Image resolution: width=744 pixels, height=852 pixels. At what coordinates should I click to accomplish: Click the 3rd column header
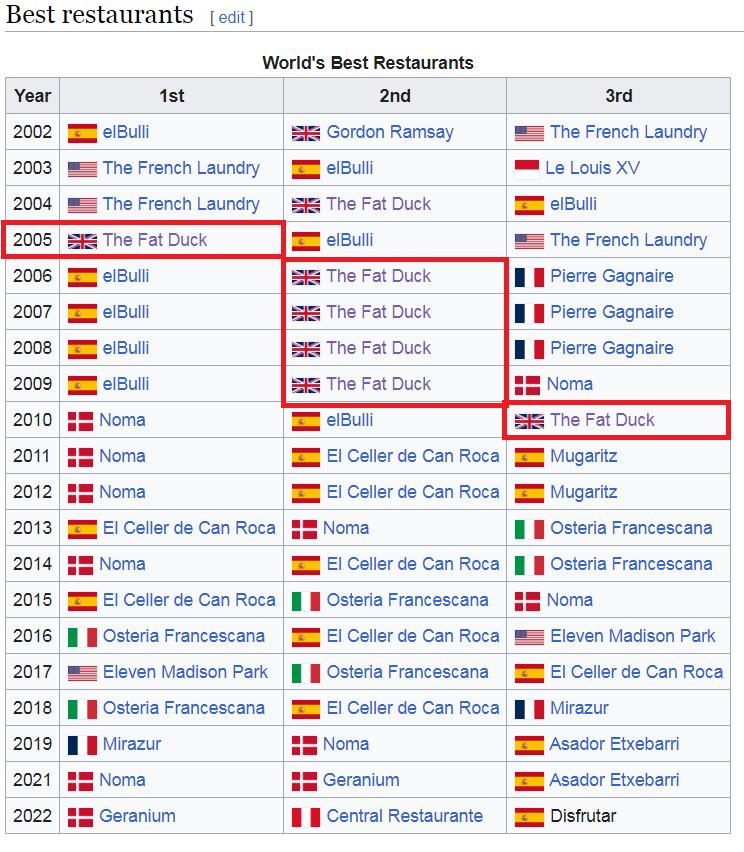pos(618,96)
